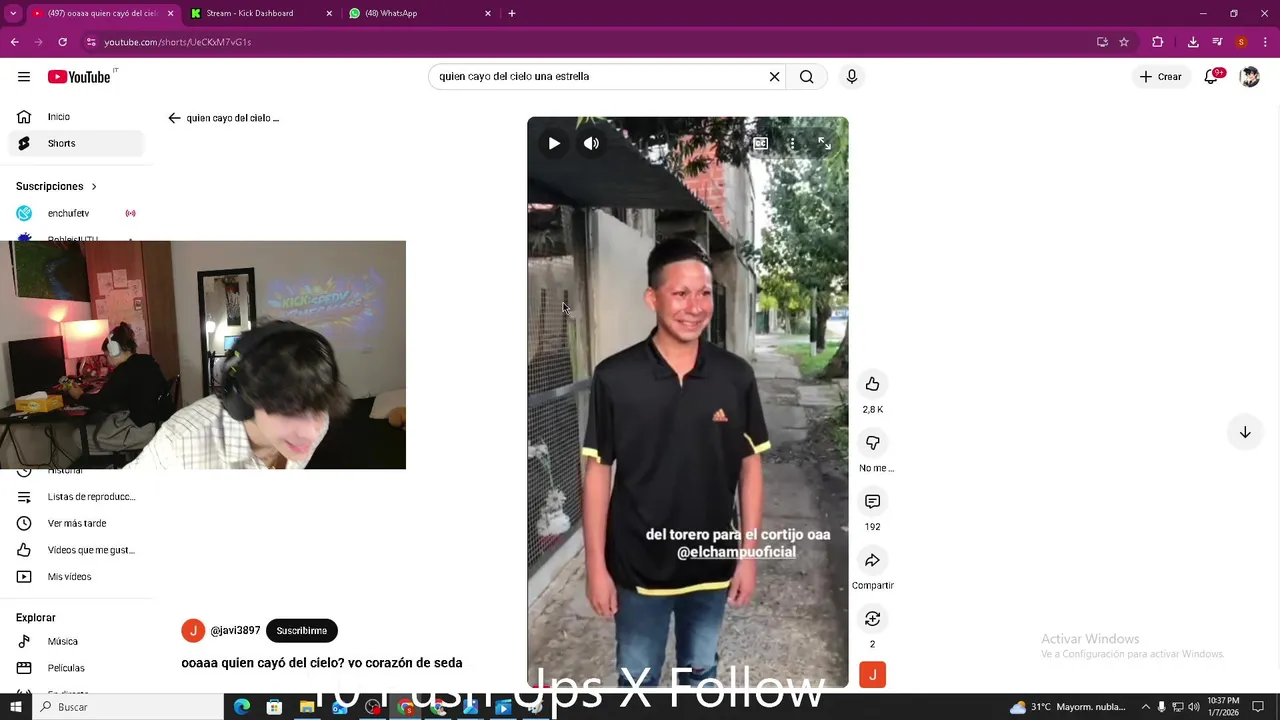The height and width of the screenshot is (720, 1280).
Task: Open the Windows Start menu
Action: (x=15, y=707)
